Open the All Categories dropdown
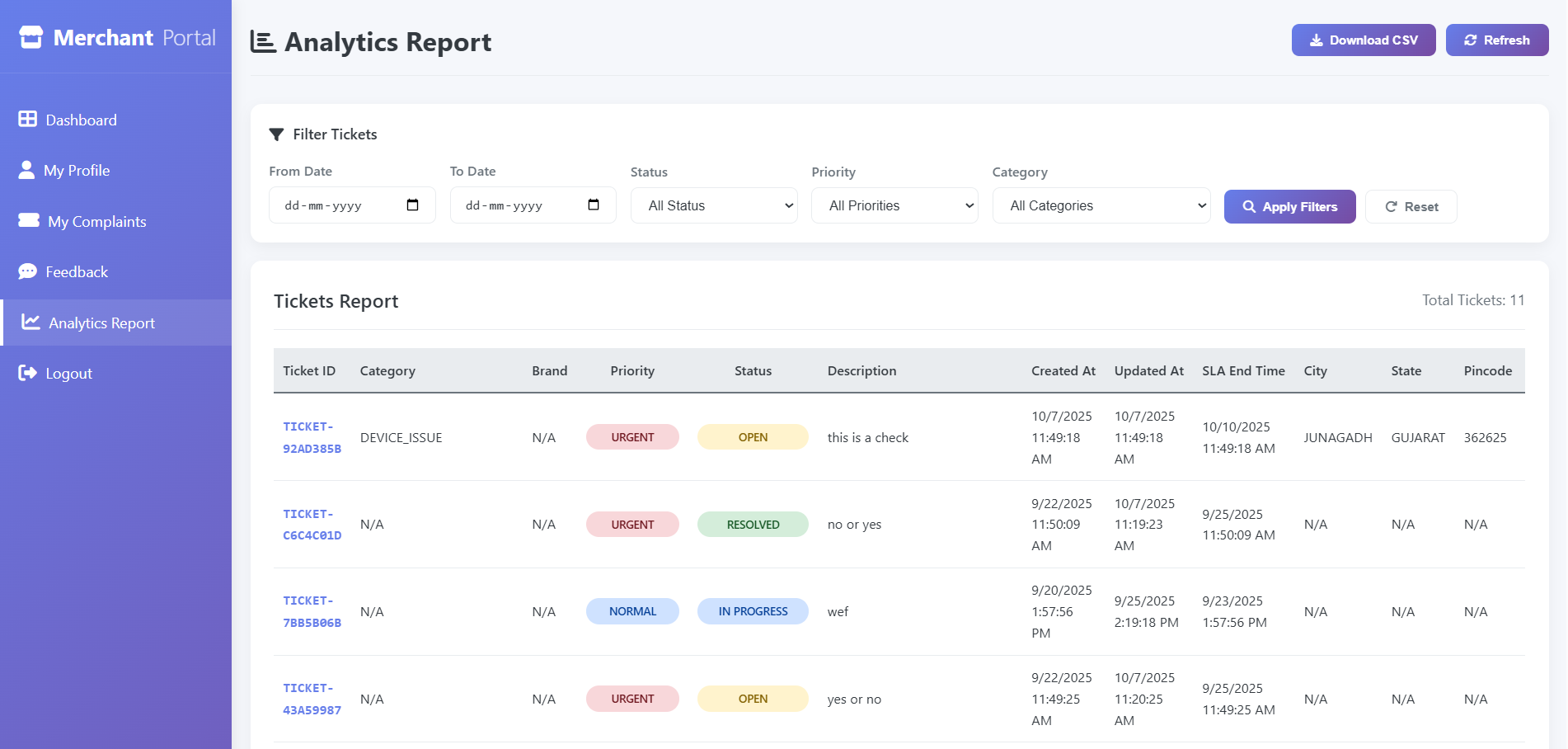 coord(1101,205)
